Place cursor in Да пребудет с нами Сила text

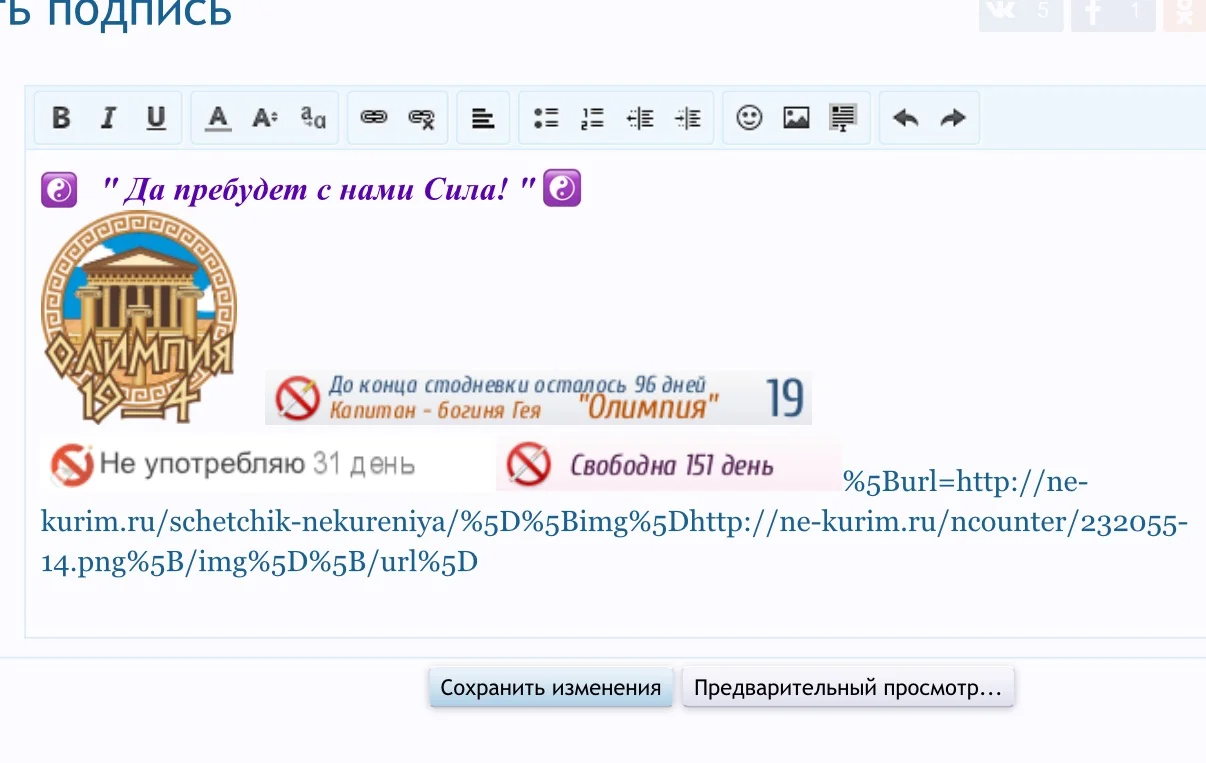(x=320, y=189)
